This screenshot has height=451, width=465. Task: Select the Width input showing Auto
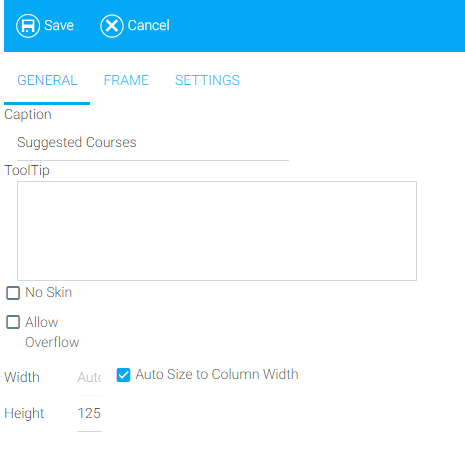point(89,378)
